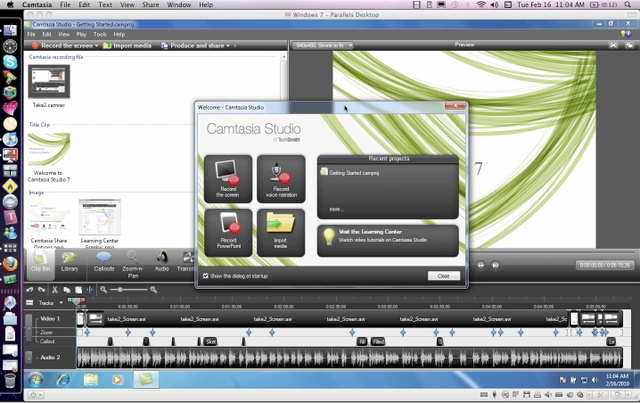This screenshot has width=640, height=403.
Task: Click Record PowerPoint tile
Action: click(228, 233)
